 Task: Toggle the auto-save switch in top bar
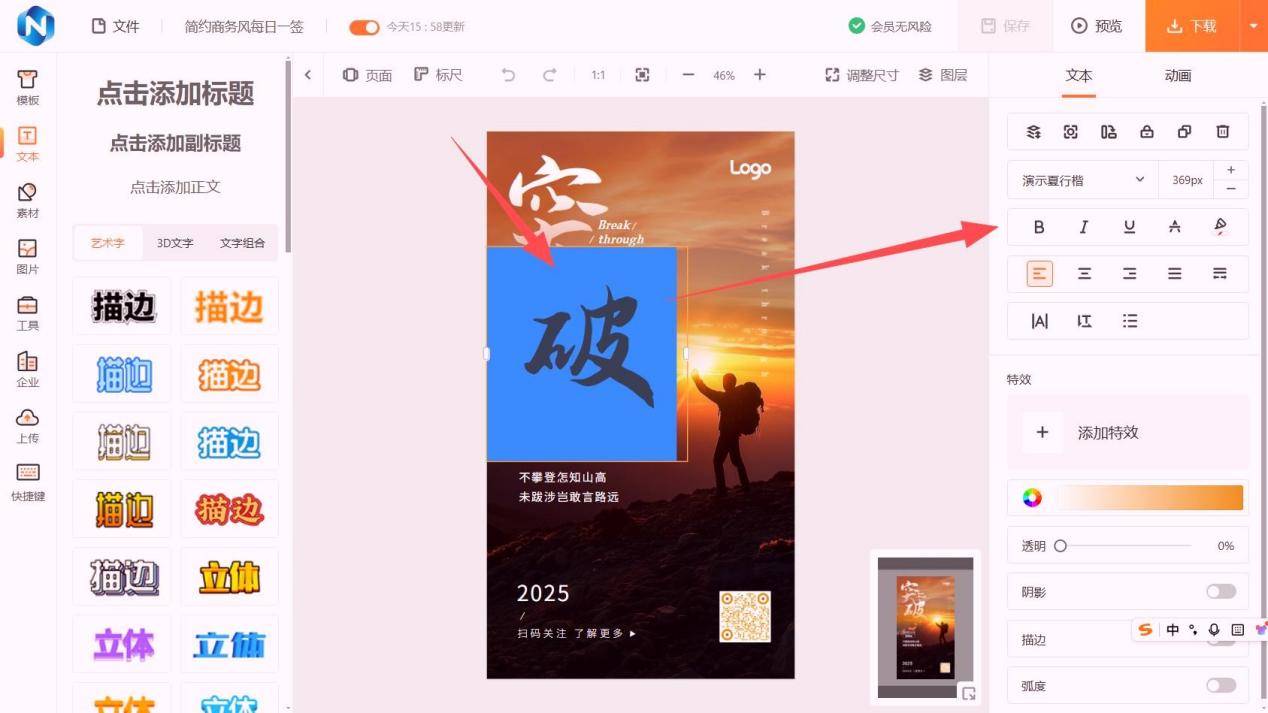[364, 27]
